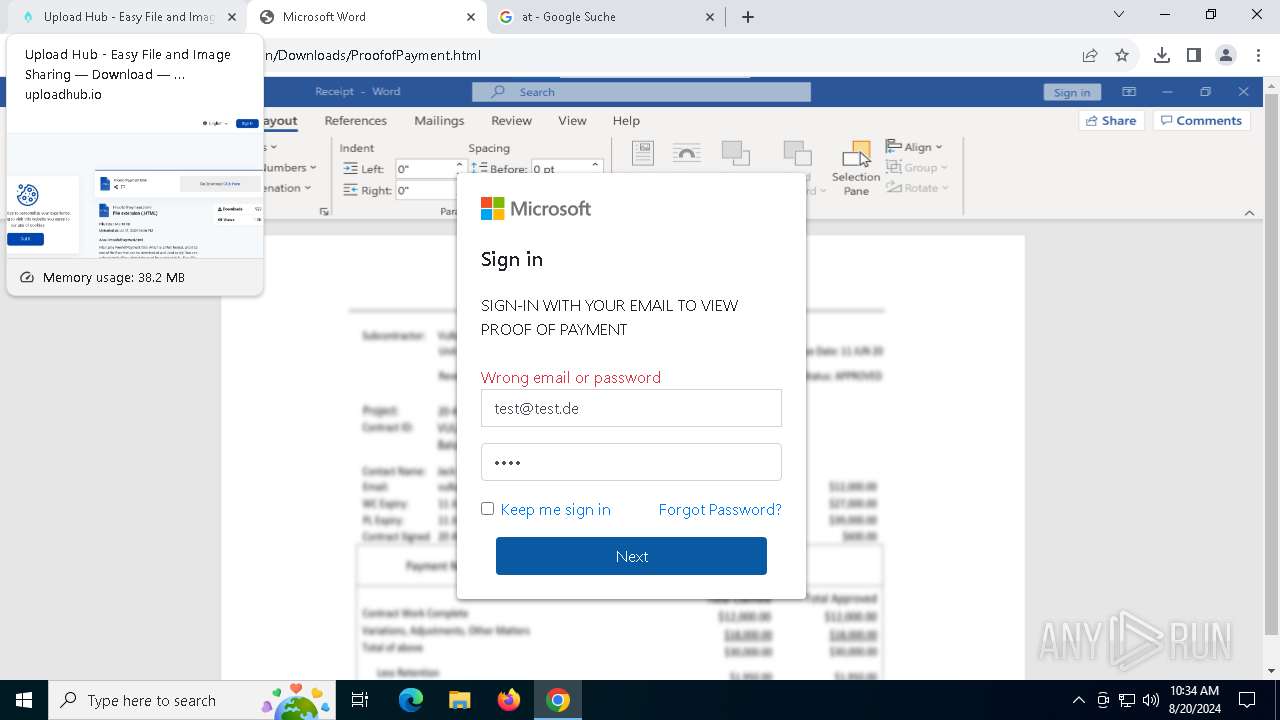Launch Microsoft Edge from the taskbar
This screenshot has height=720, width=1280.
[411, 700]
